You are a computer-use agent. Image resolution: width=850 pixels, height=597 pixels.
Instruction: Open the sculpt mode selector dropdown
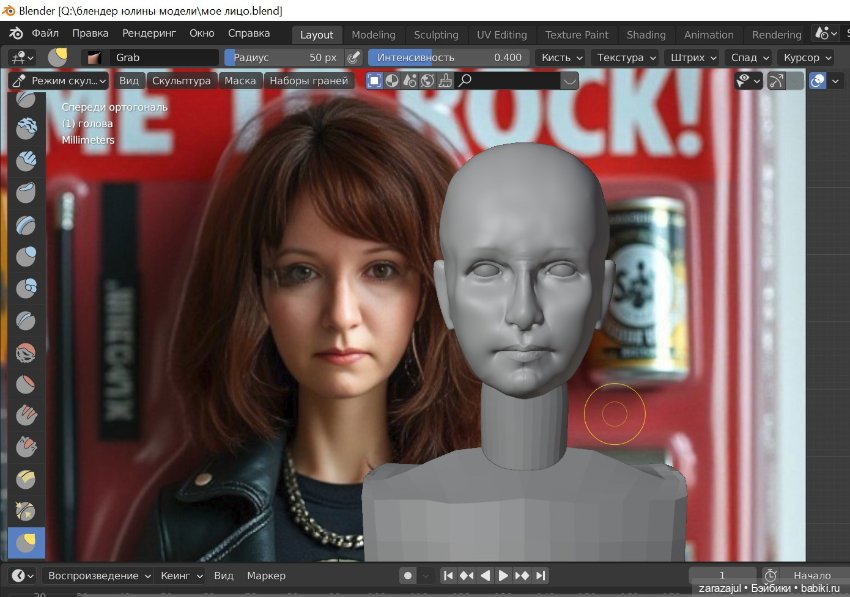pyautogui.click(x=60, y=80)
